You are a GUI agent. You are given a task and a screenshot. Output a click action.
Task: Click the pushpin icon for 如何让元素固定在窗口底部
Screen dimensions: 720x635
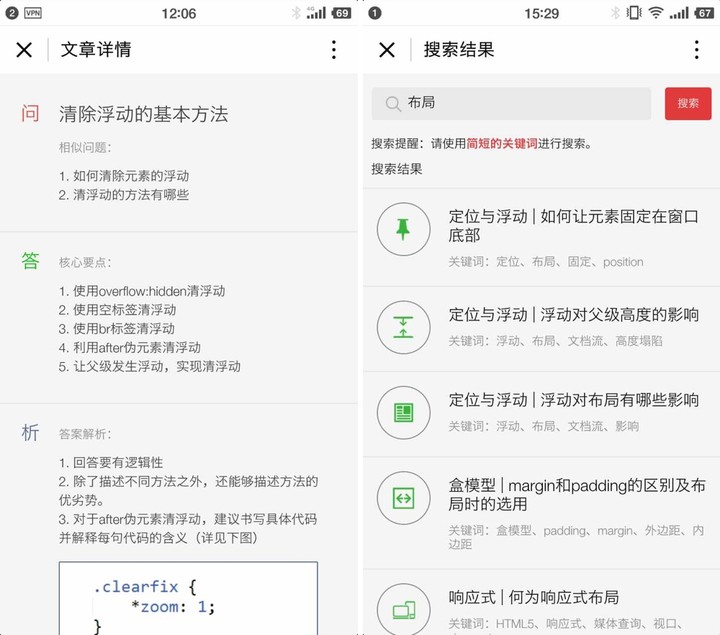403,229
